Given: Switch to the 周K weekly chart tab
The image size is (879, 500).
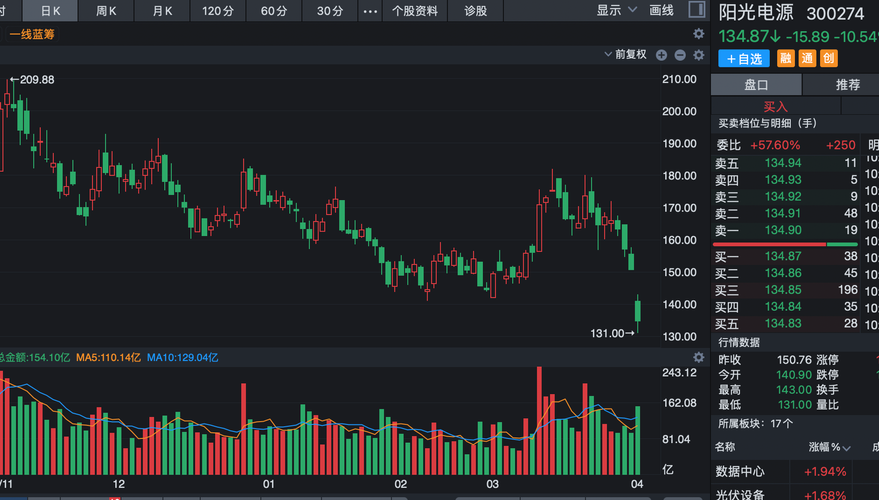Looking at the screenshot, I should (106, 11).
